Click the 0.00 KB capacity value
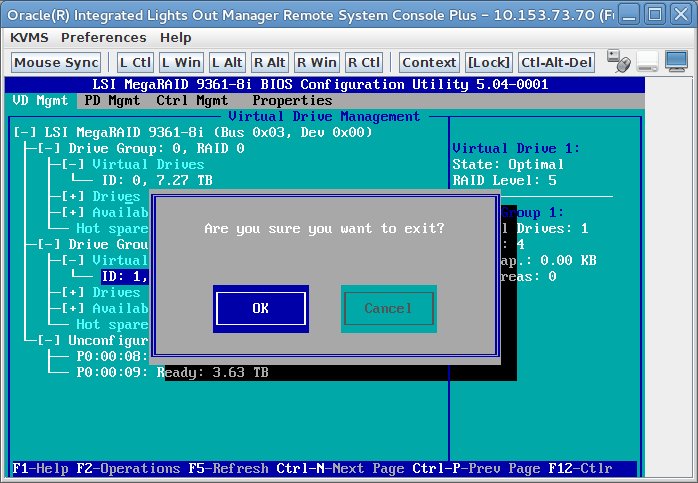 568,260
